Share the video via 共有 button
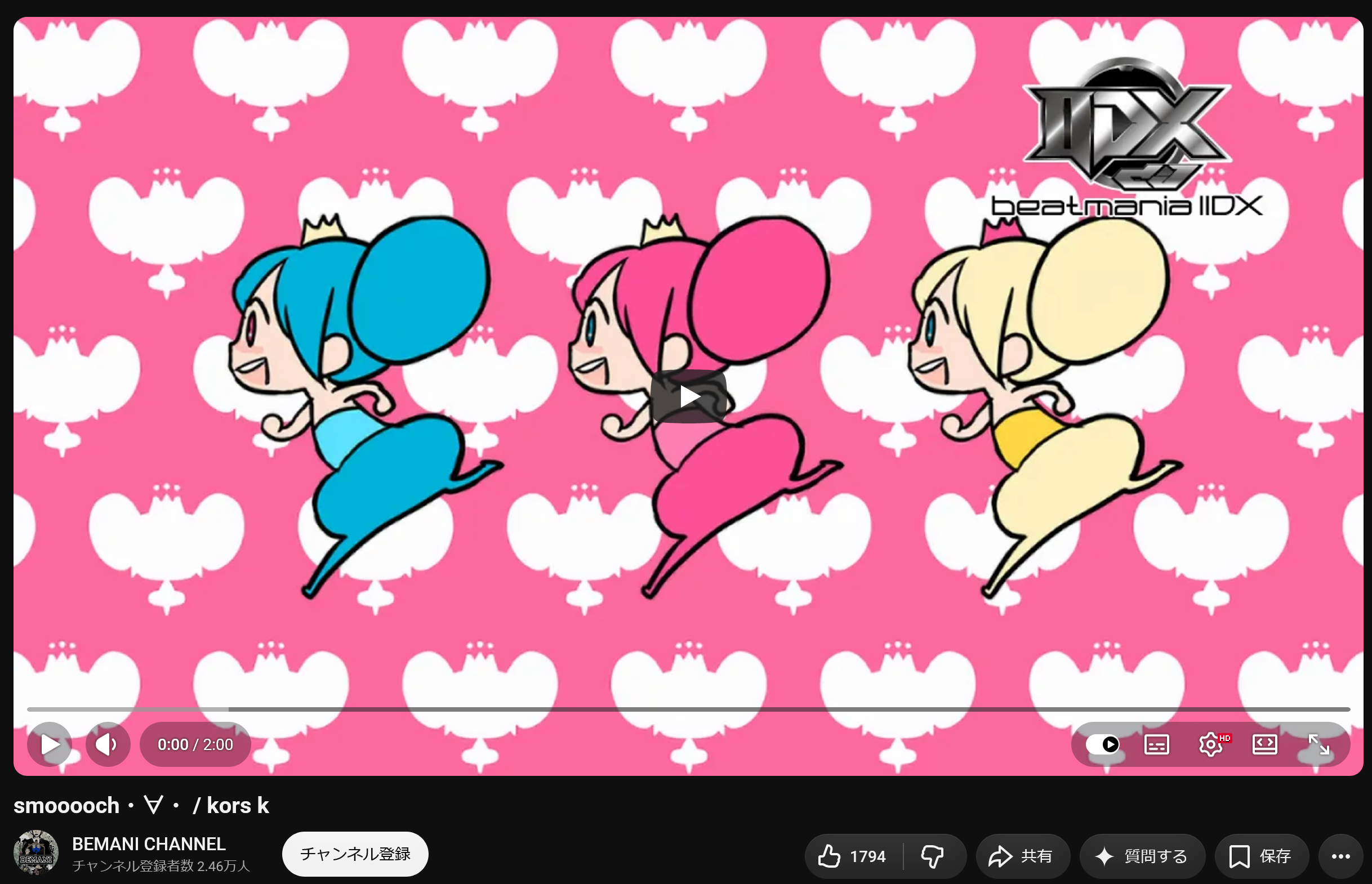Image resolution: width=1372 pixels, height=884 pixels. click(1022, 856)
